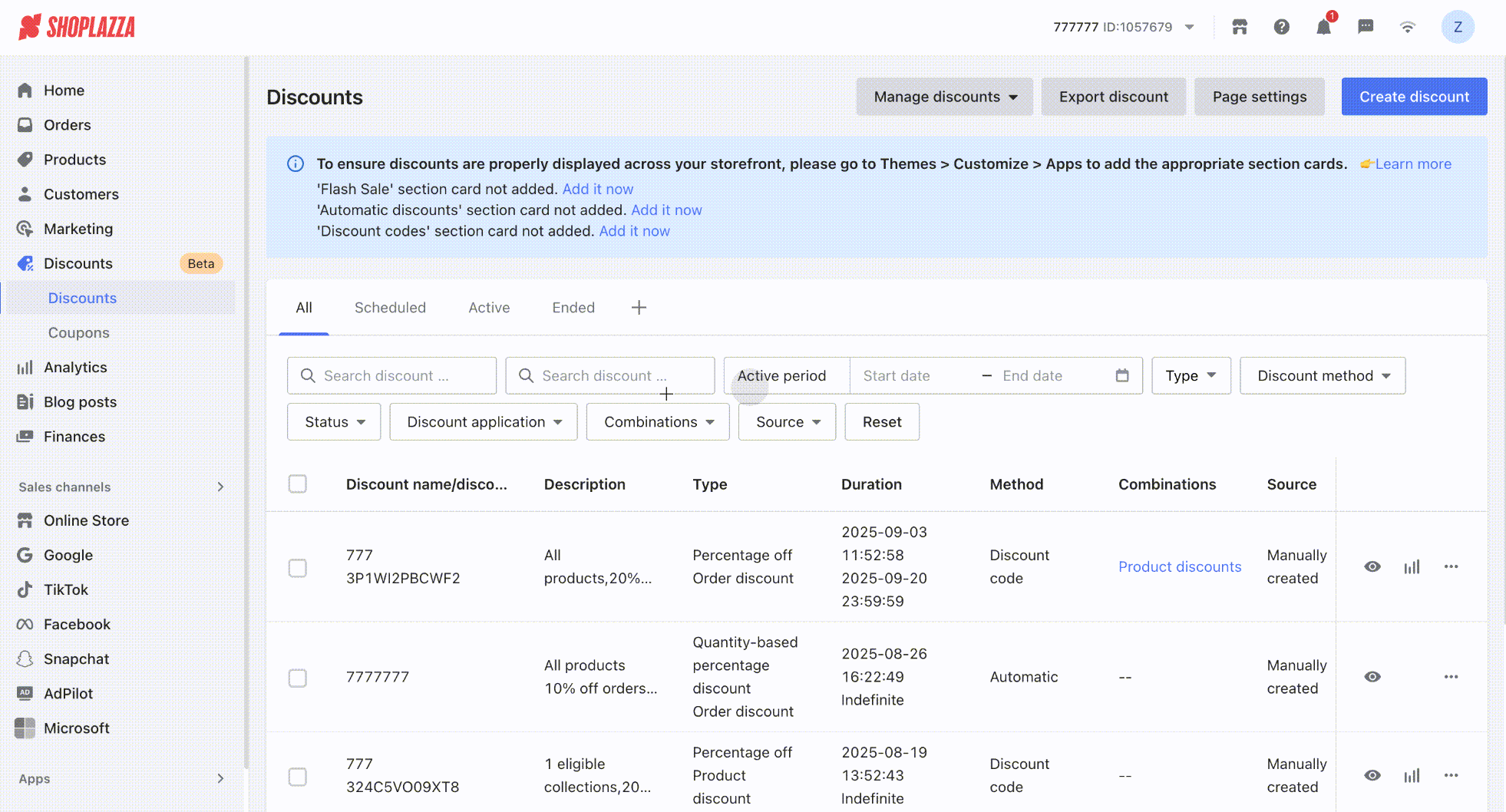View analytics chart for discount 3P1WI2PBCWF2

click(1412, 567)
